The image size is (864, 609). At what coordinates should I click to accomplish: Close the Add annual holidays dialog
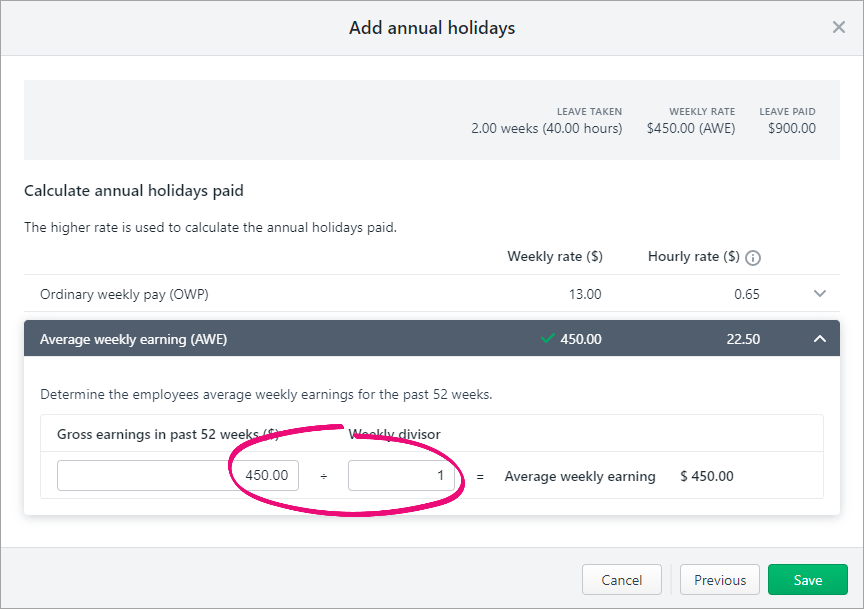[838, 27]
